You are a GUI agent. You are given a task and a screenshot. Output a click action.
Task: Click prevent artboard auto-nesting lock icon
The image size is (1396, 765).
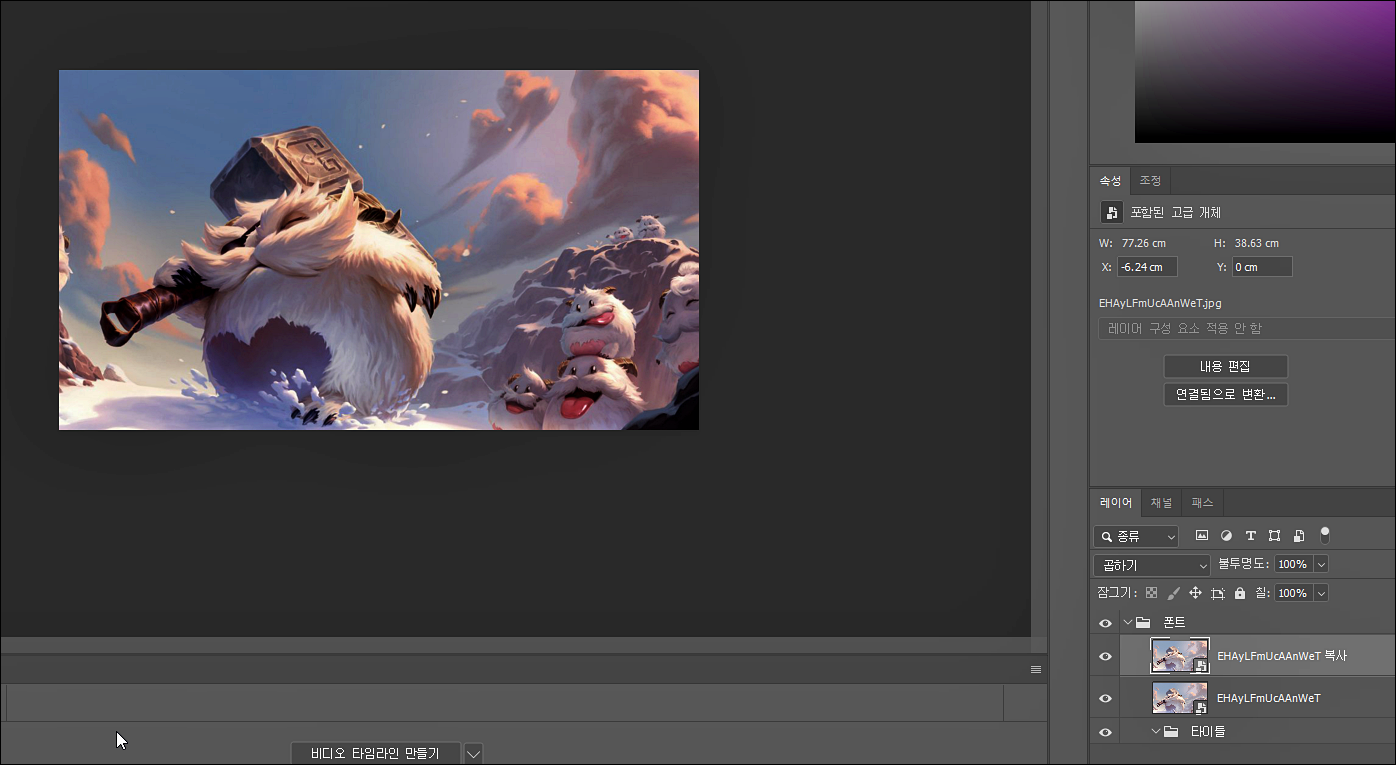(x=1218, y=593)
